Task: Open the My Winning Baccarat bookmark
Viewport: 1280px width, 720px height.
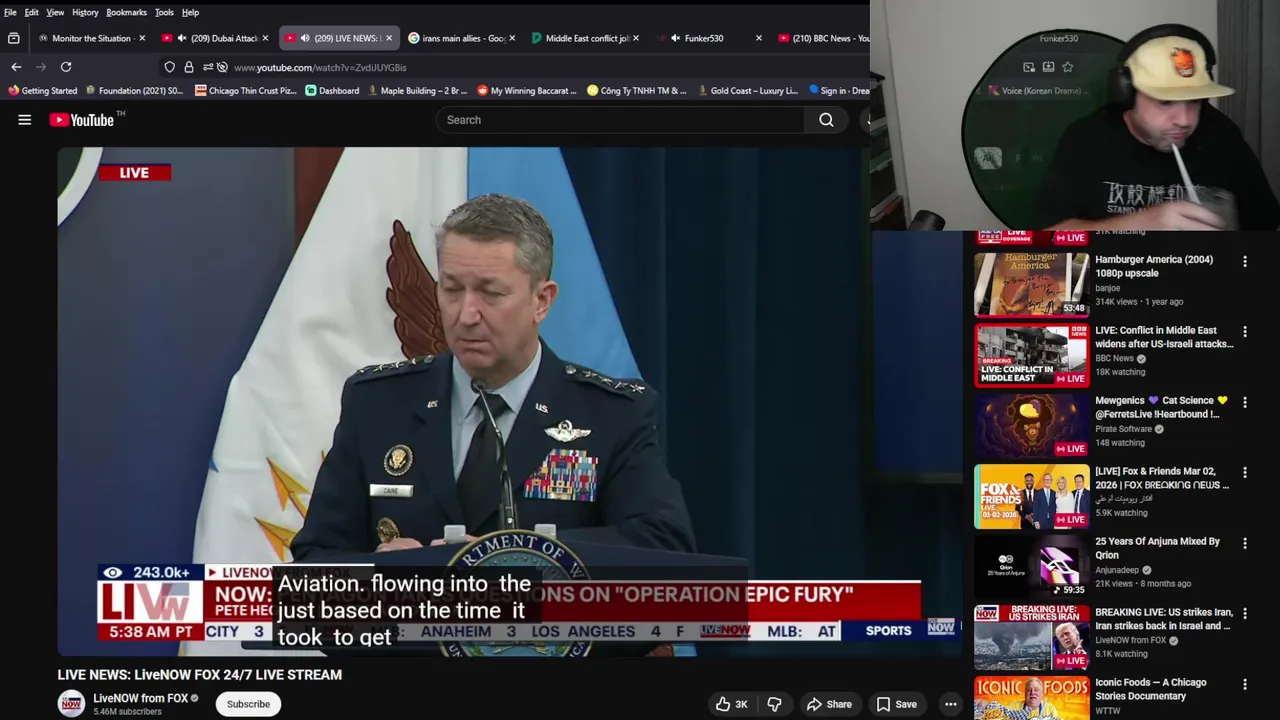Action: (527, 91)
